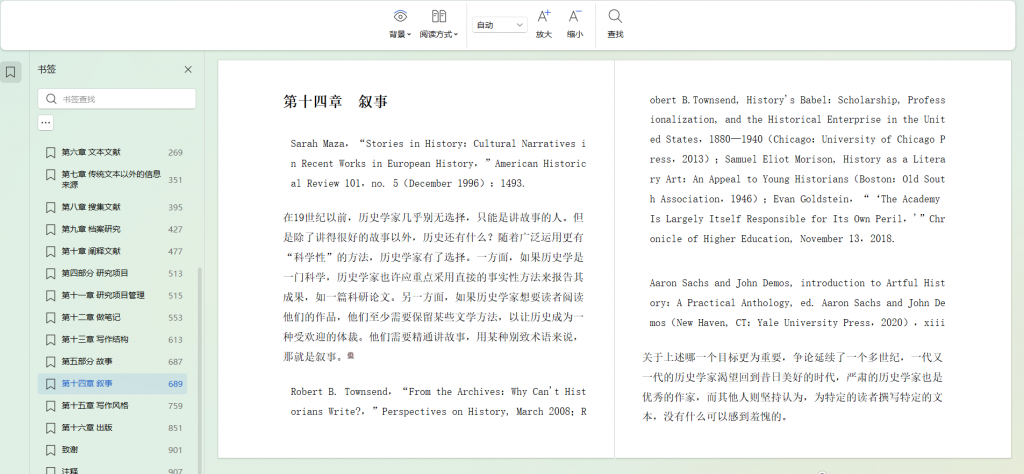Click paragraph starting 在19世纪以前
Image resolution: width=1024 pixels, height=474 pixels.
[434, 287]
